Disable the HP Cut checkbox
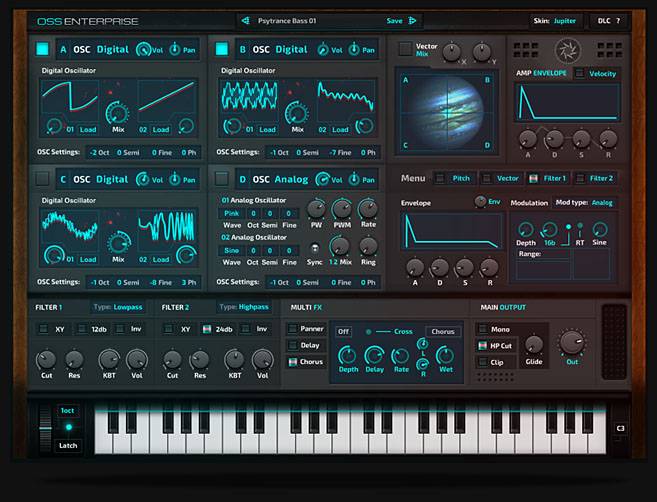The image size is (657, 502). 483,346
